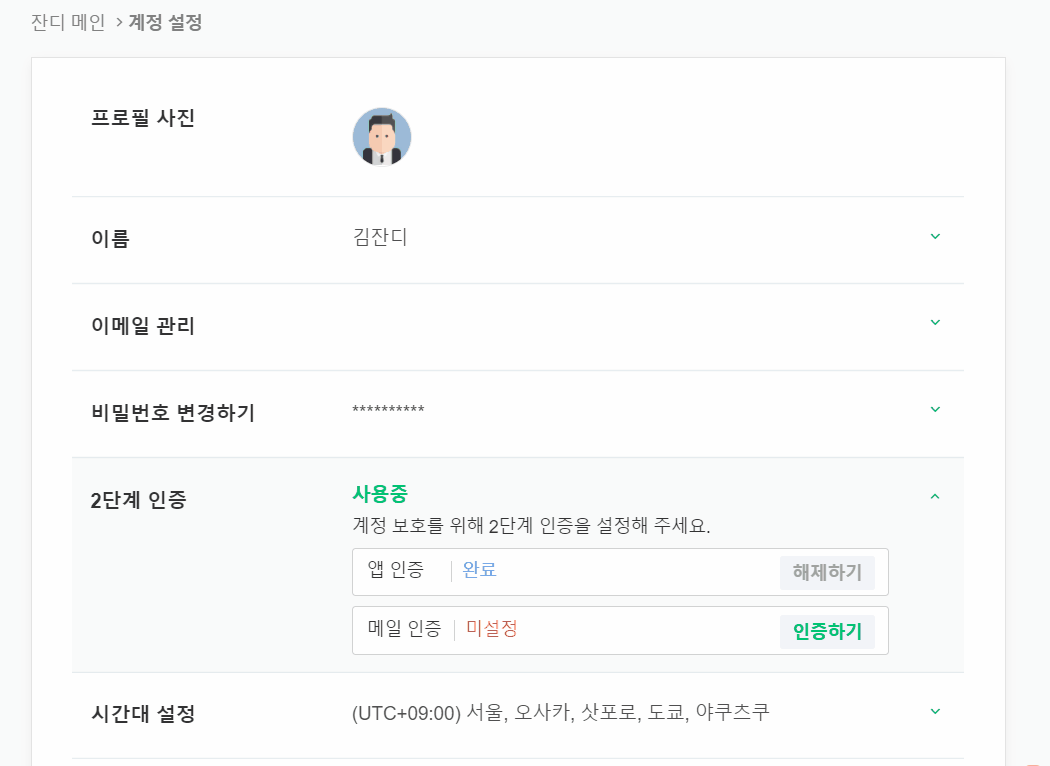Click the 2단계 인증 label
Screen dimensions: 1050x766
138,500
